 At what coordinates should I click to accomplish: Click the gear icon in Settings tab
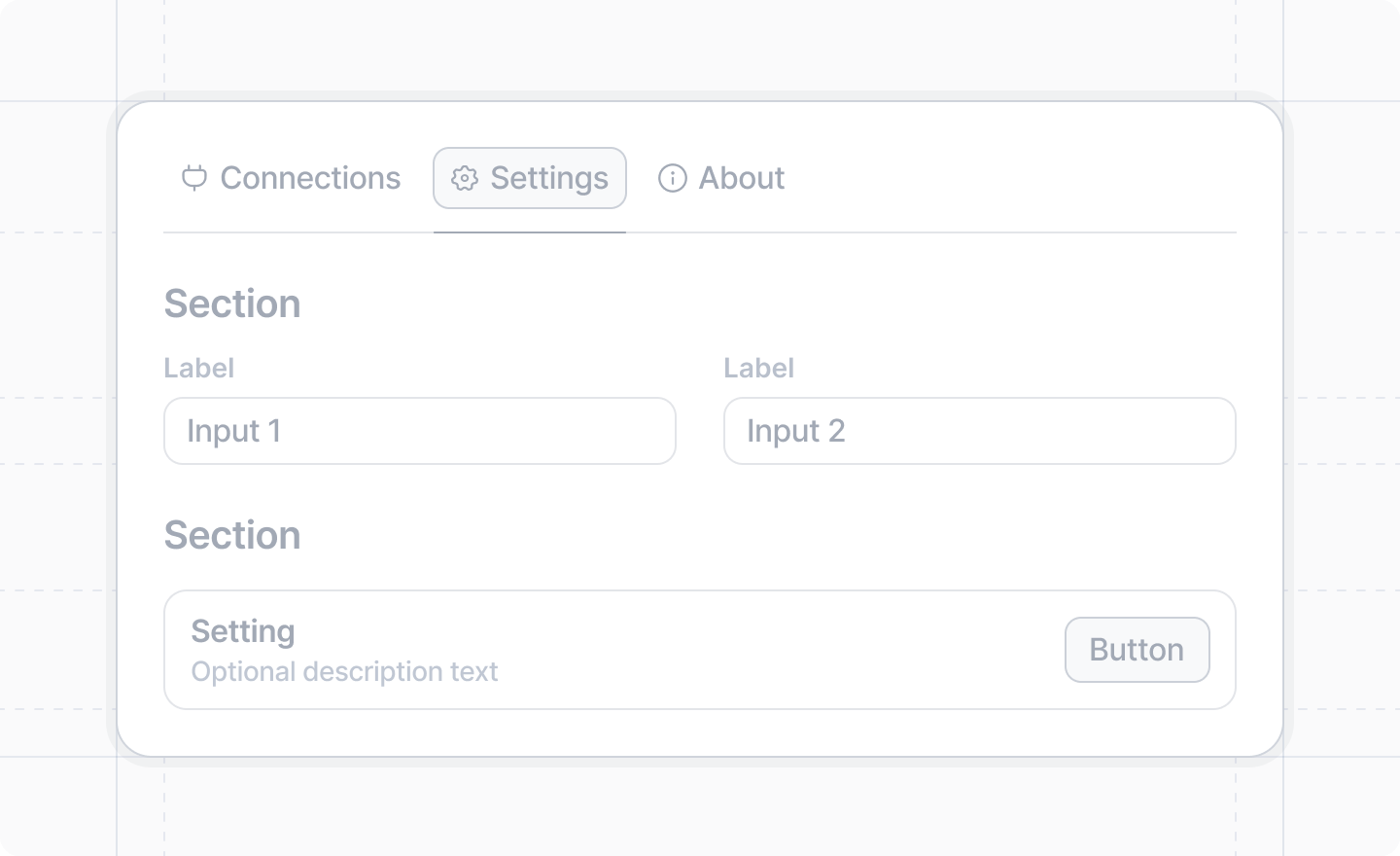[465, 178]
